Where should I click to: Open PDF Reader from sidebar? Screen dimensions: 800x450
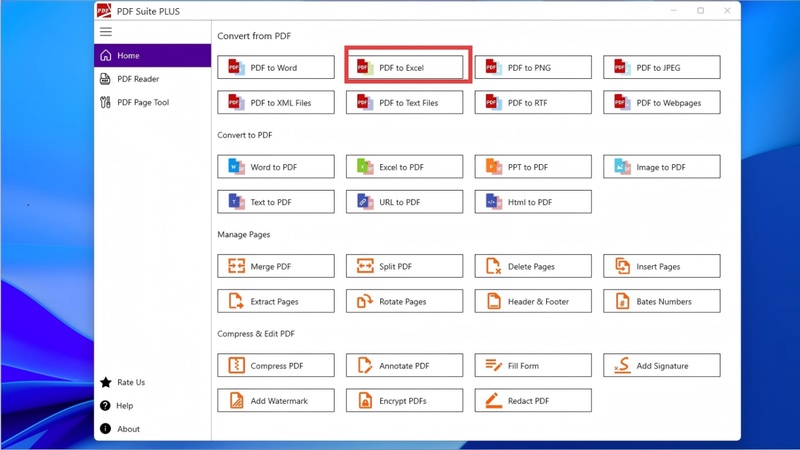coord(153,79)
